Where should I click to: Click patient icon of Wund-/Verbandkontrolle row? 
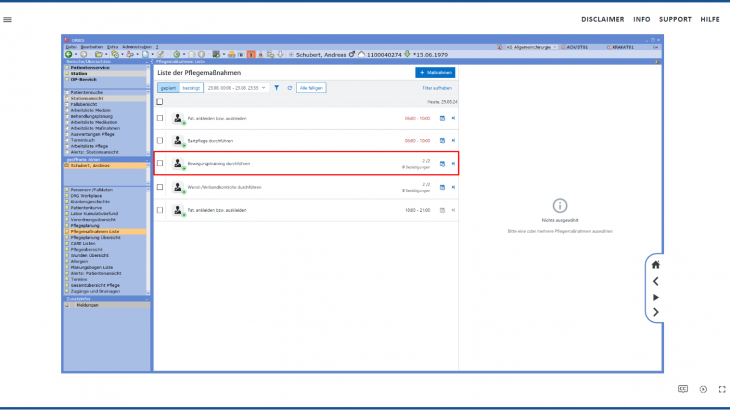pyautogui.click(x=178, y=186)
